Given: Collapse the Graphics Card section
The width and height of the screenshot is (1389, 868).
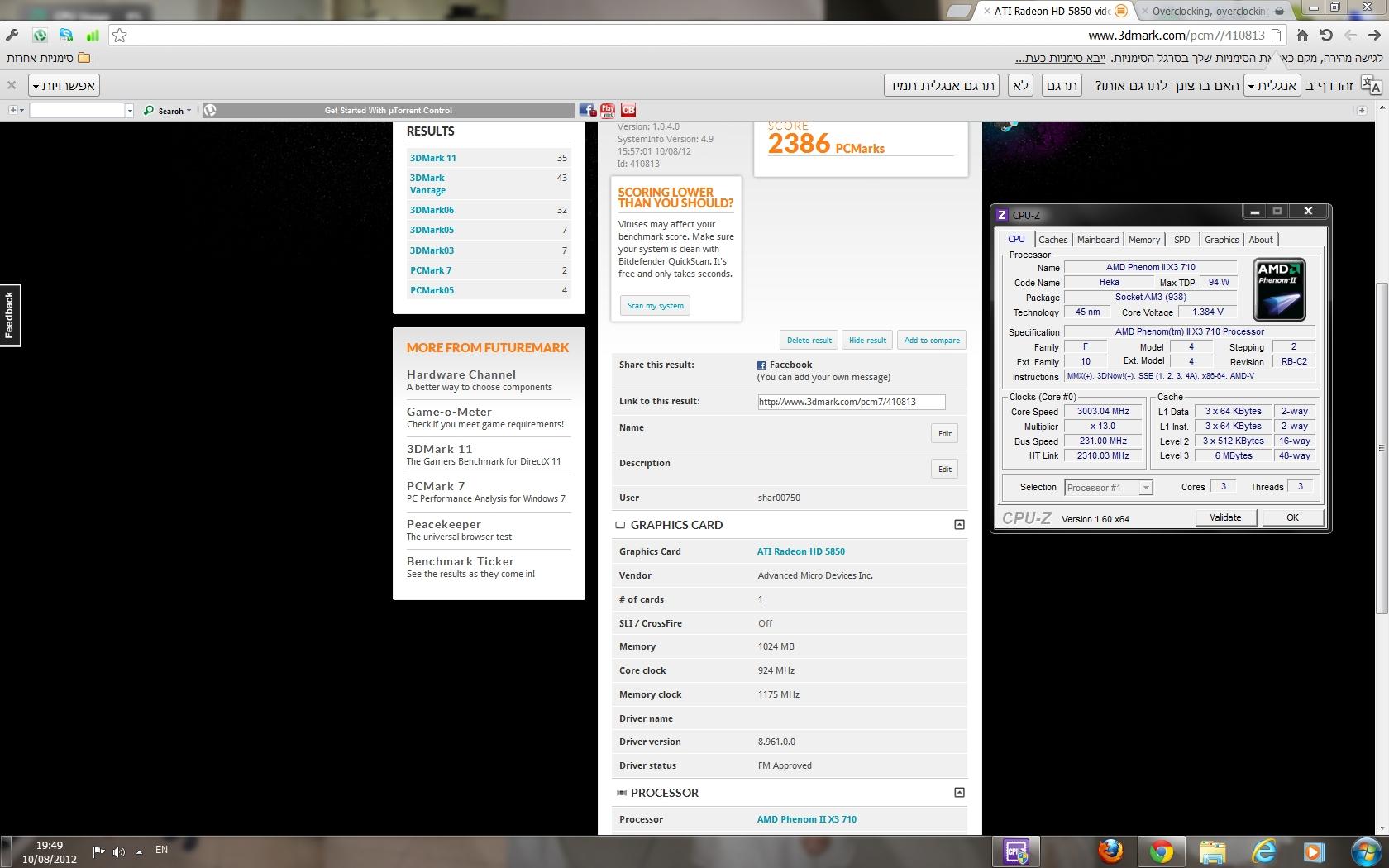Looking at the screenshot, I should pyautogui.click(x=959, y=525).
